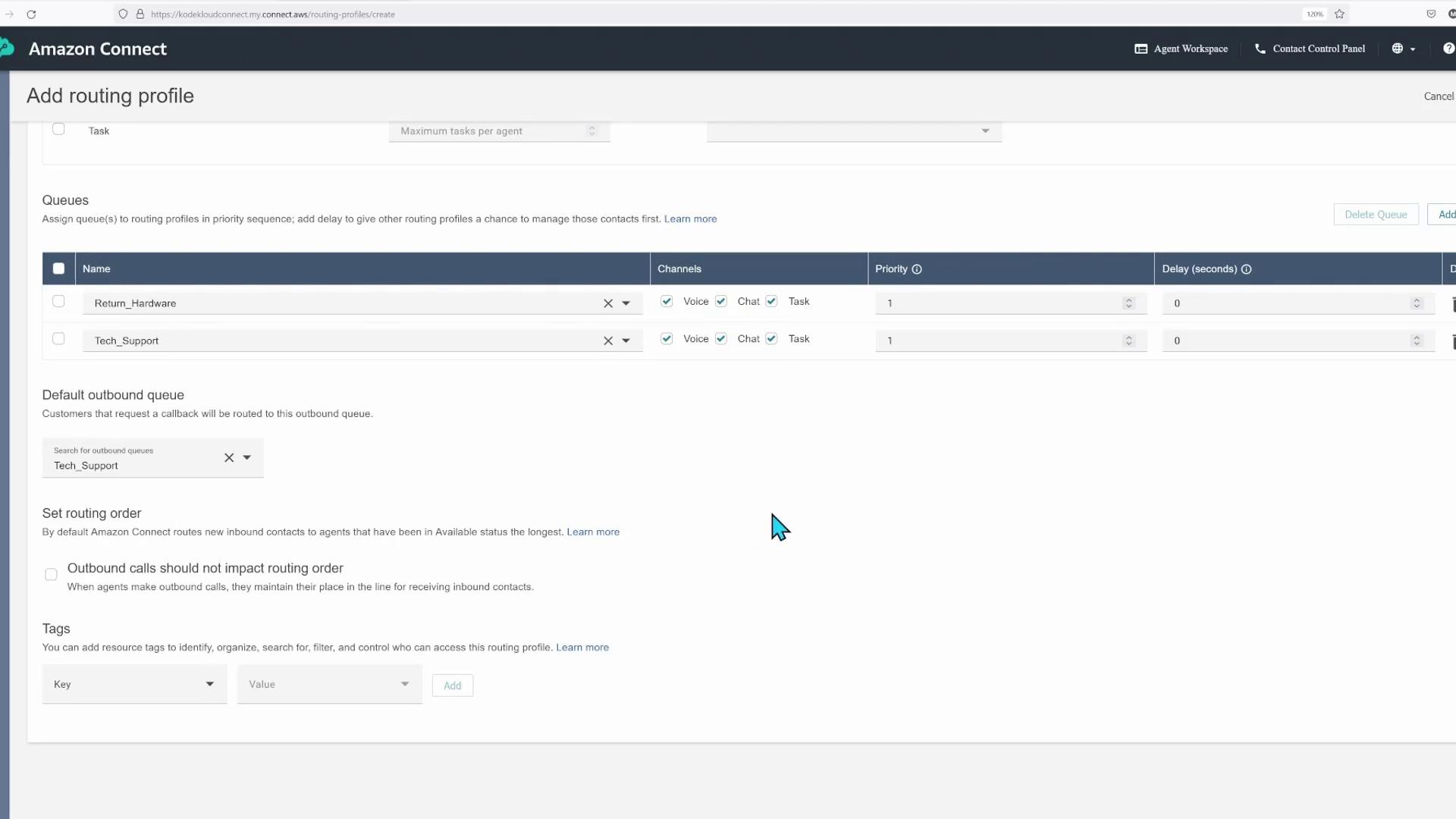Open the globe language menu

click(x=1403, y=49)
